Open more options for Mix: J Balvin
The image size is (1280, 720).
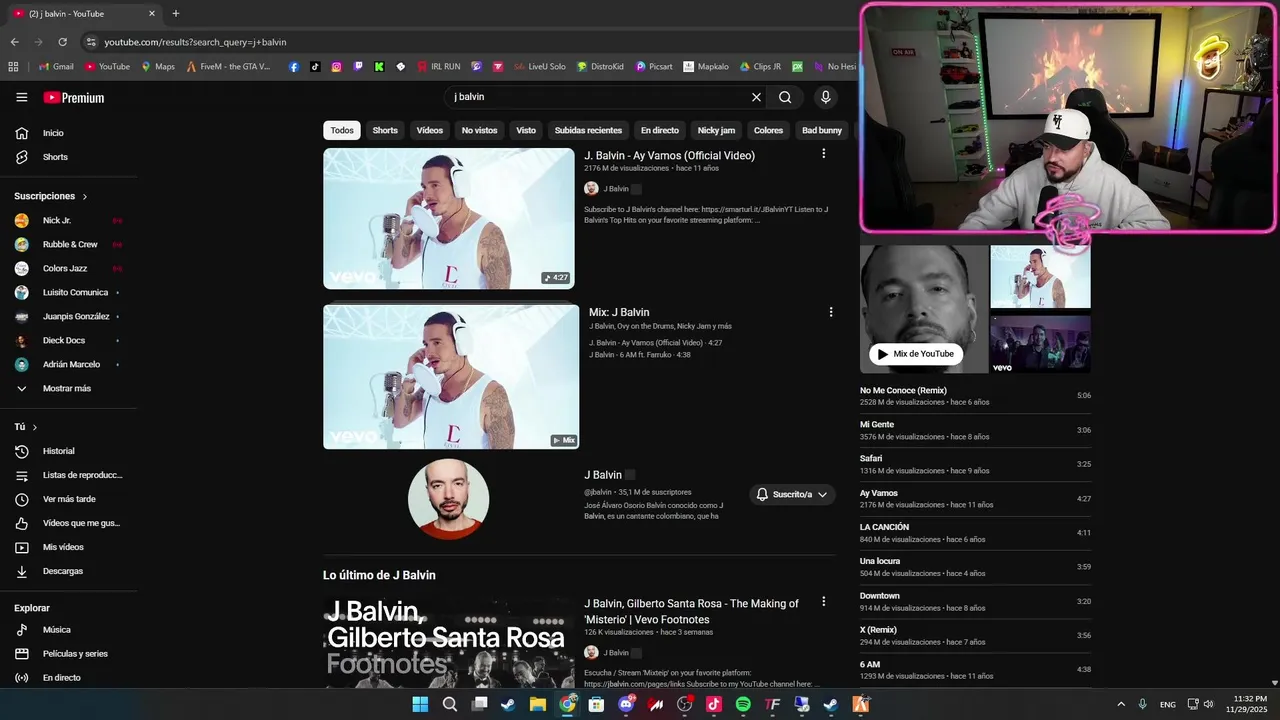[830, 312]
